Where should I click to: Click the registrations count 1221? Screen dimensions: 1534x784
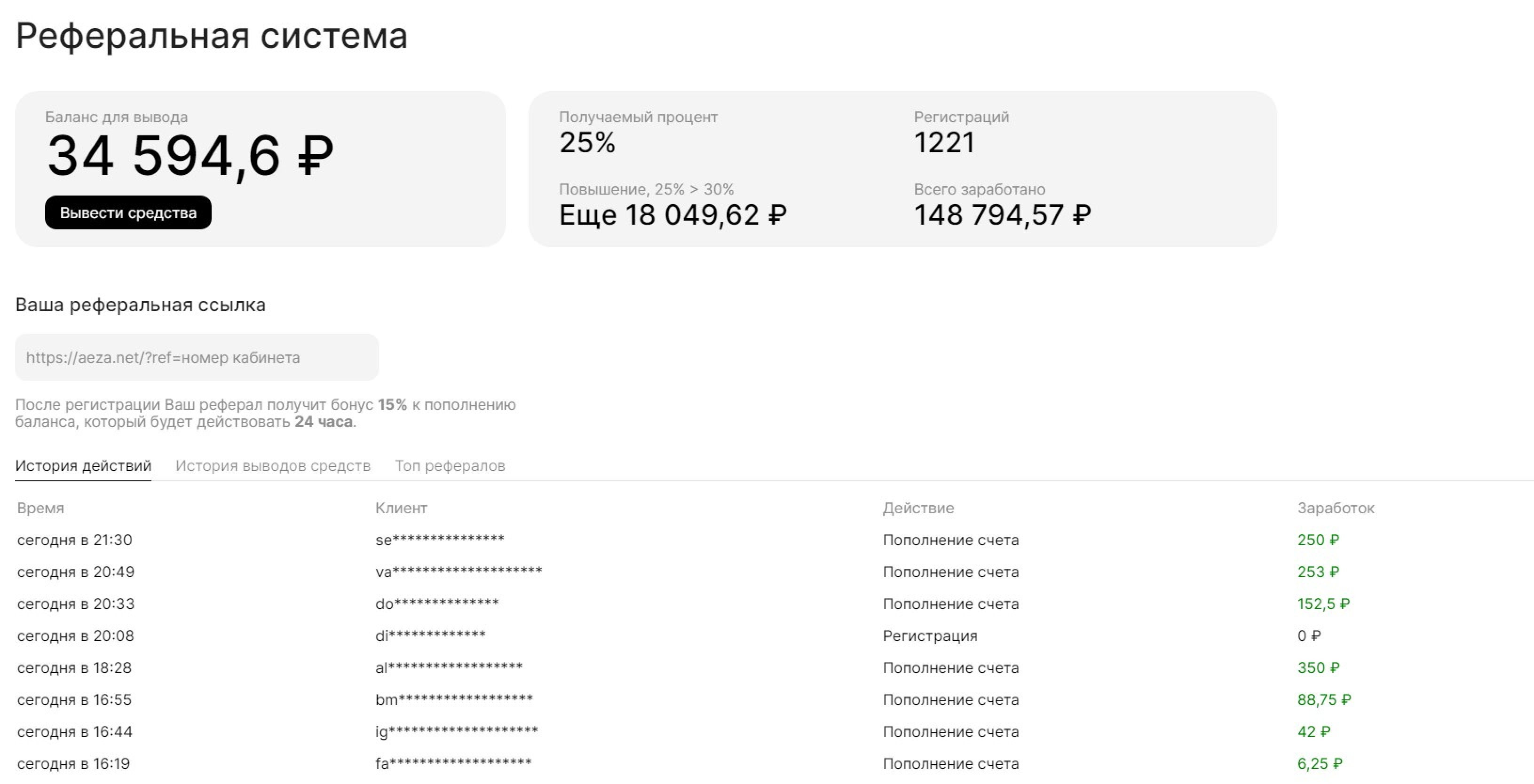(944, 142)
